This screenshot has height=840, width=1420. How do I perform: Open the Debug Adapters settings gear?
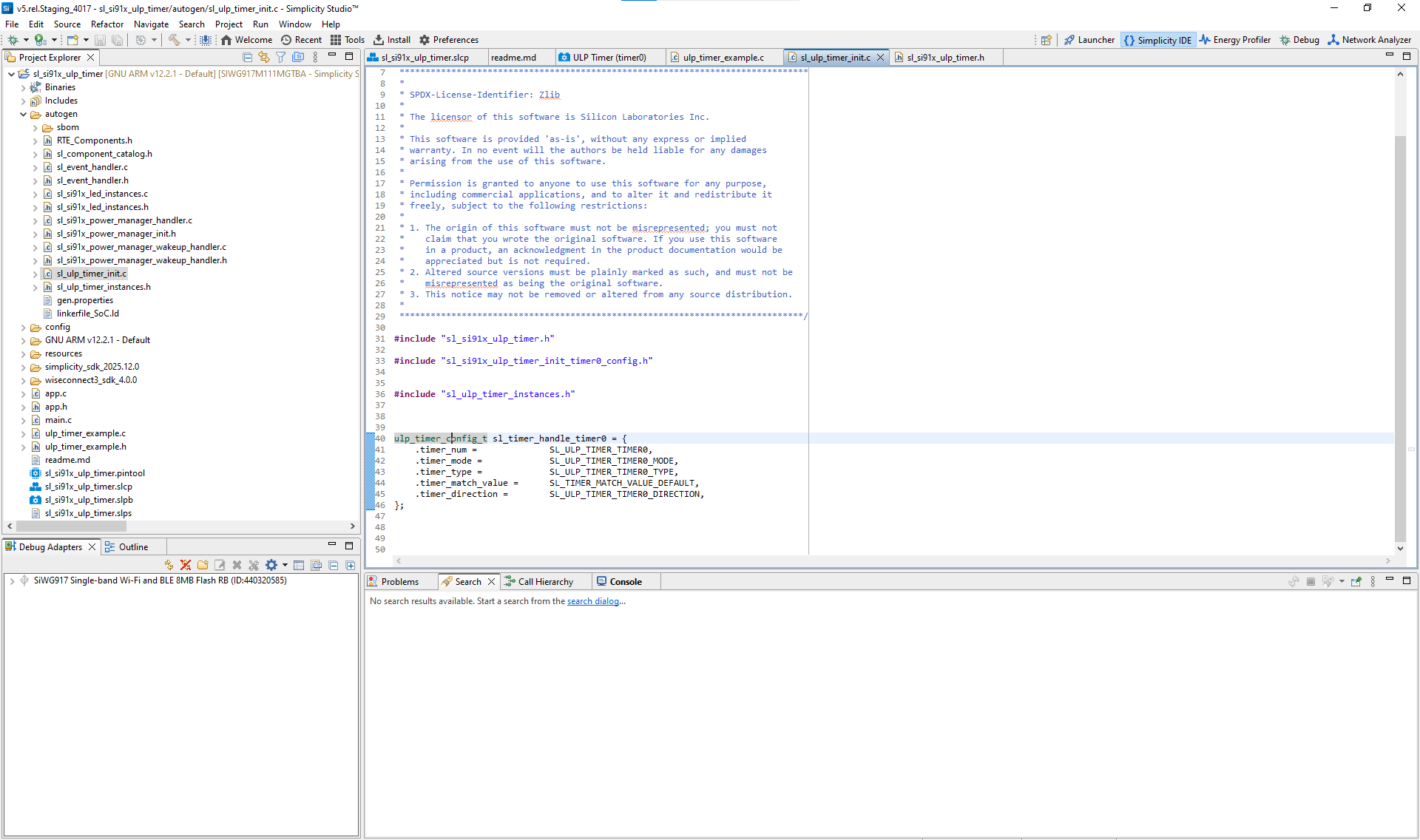click(272, 564)
